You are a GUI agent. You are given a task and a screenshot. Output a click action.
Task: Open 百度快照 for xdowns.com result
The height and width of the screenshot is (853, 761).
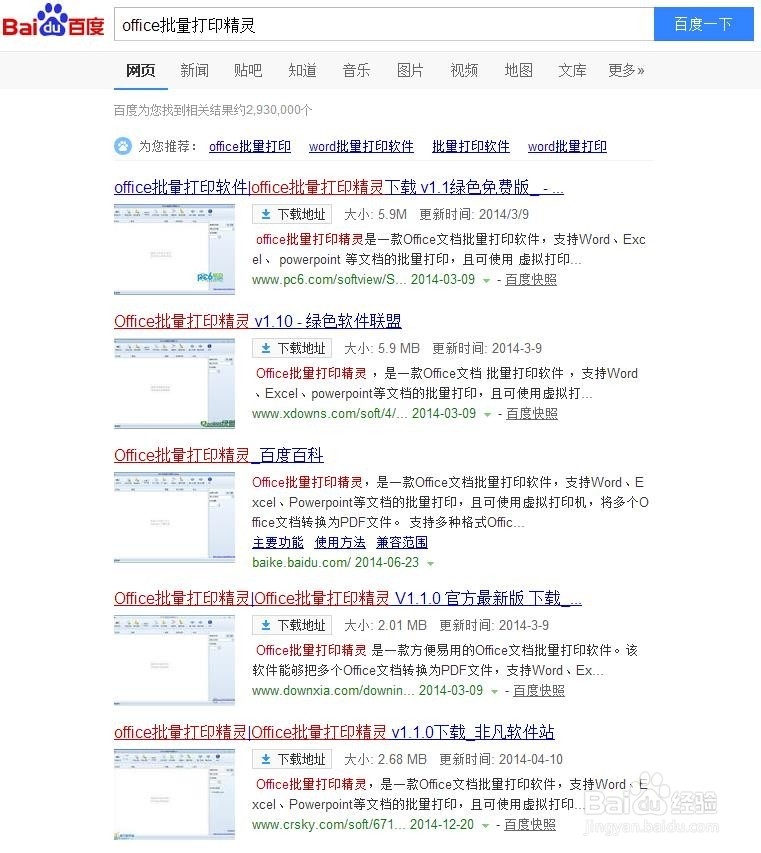[x=532, y=413]
